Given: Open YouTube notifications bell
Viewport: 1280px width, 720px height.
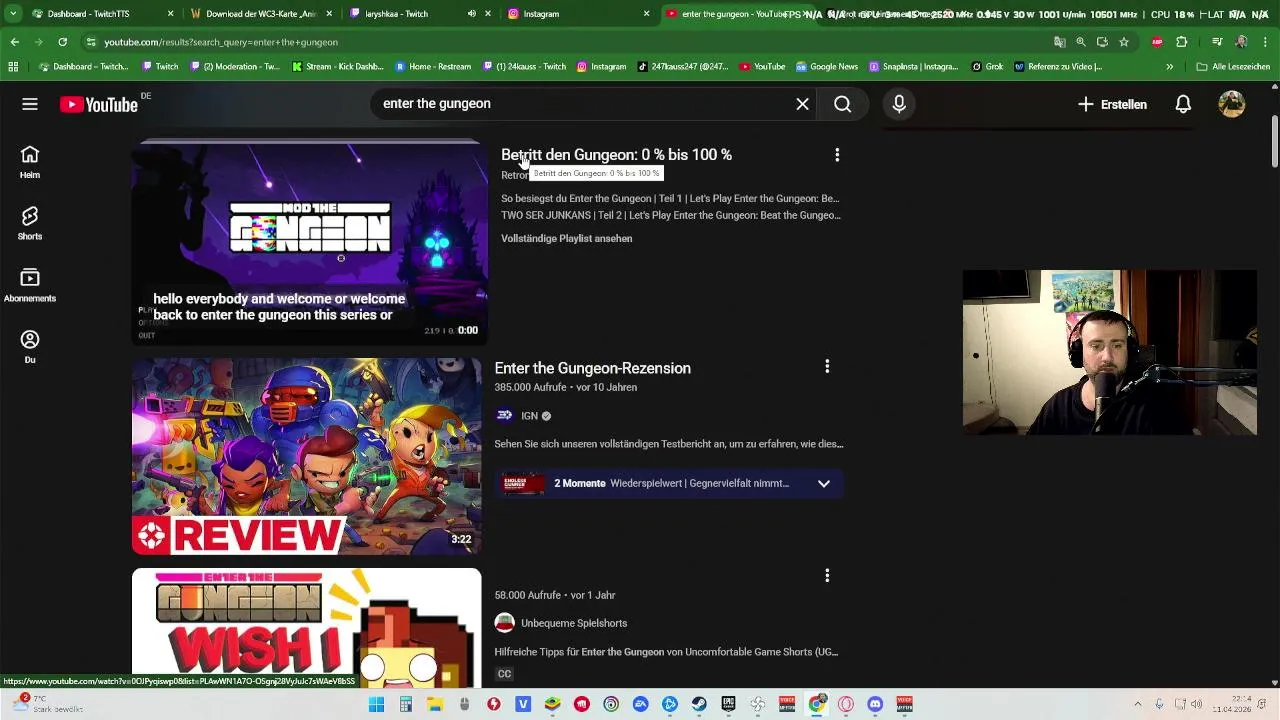Looking at the screenshot, I should [1183, 104].
